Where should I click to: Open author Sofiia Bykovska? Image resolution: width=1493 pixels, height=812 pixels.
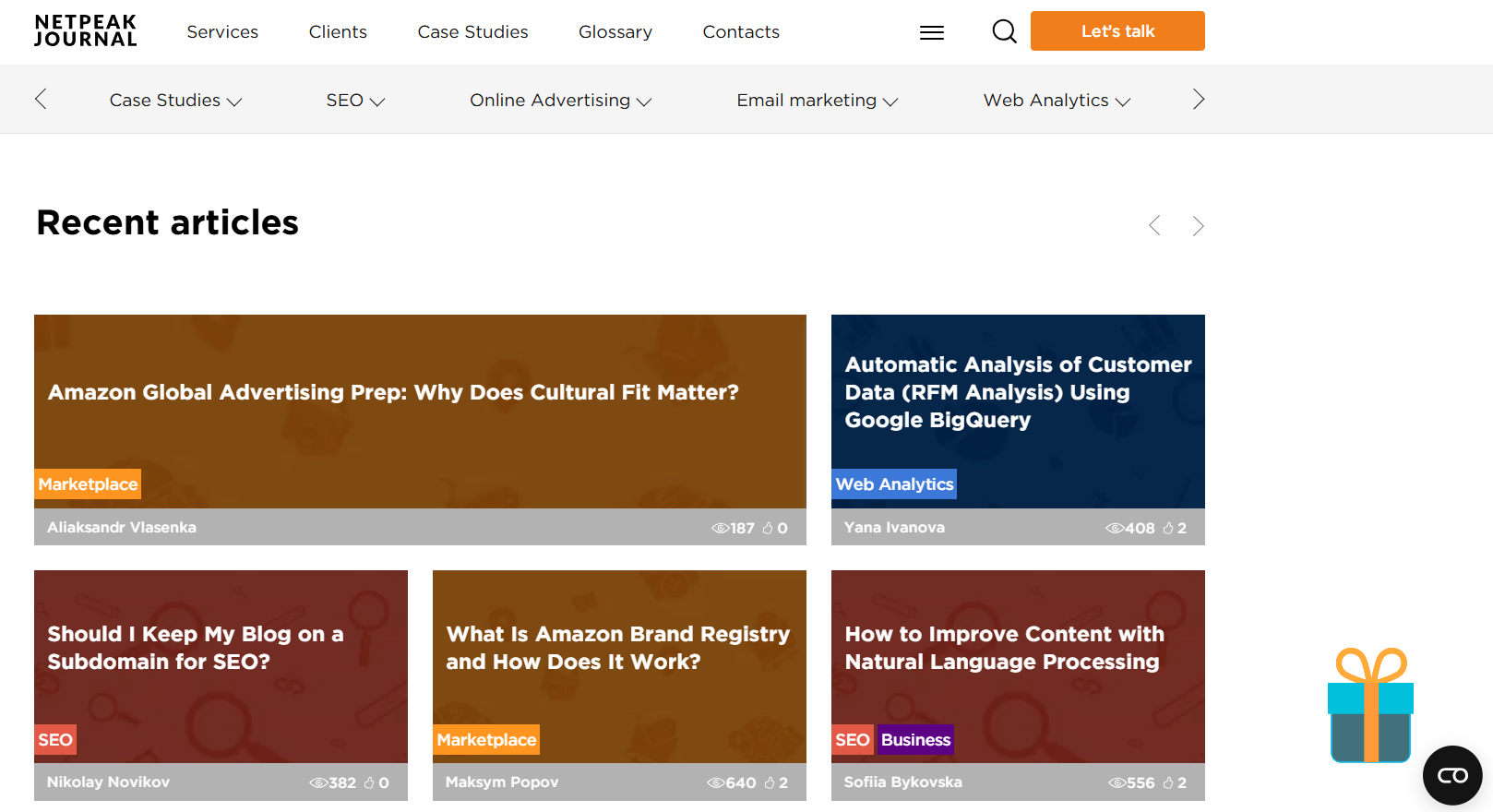tap(902, 782)
